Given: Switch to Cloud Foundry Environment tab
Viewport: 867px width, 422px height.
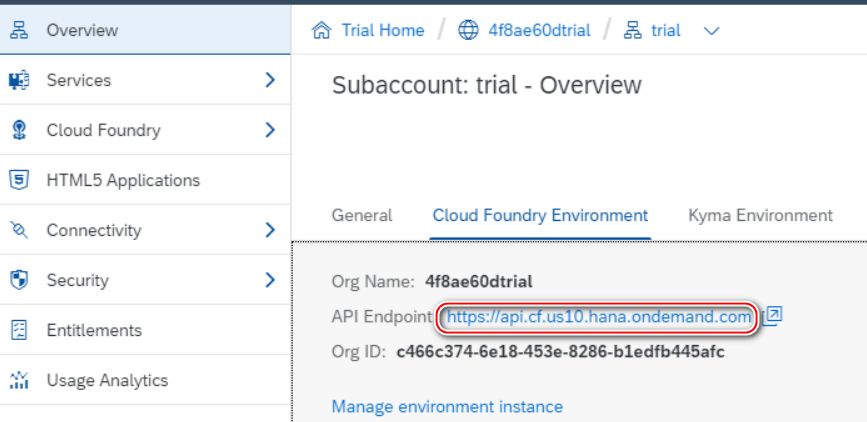Looking at the screenshot, I should pos(540,215).
